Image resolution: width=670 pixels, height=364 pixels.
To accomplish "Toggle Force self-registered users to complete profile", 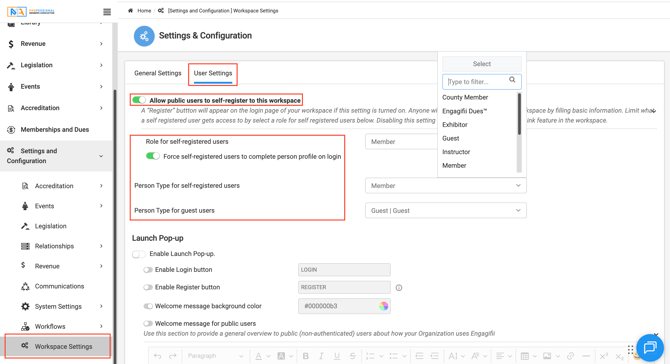I will click(x=153, y=156).
